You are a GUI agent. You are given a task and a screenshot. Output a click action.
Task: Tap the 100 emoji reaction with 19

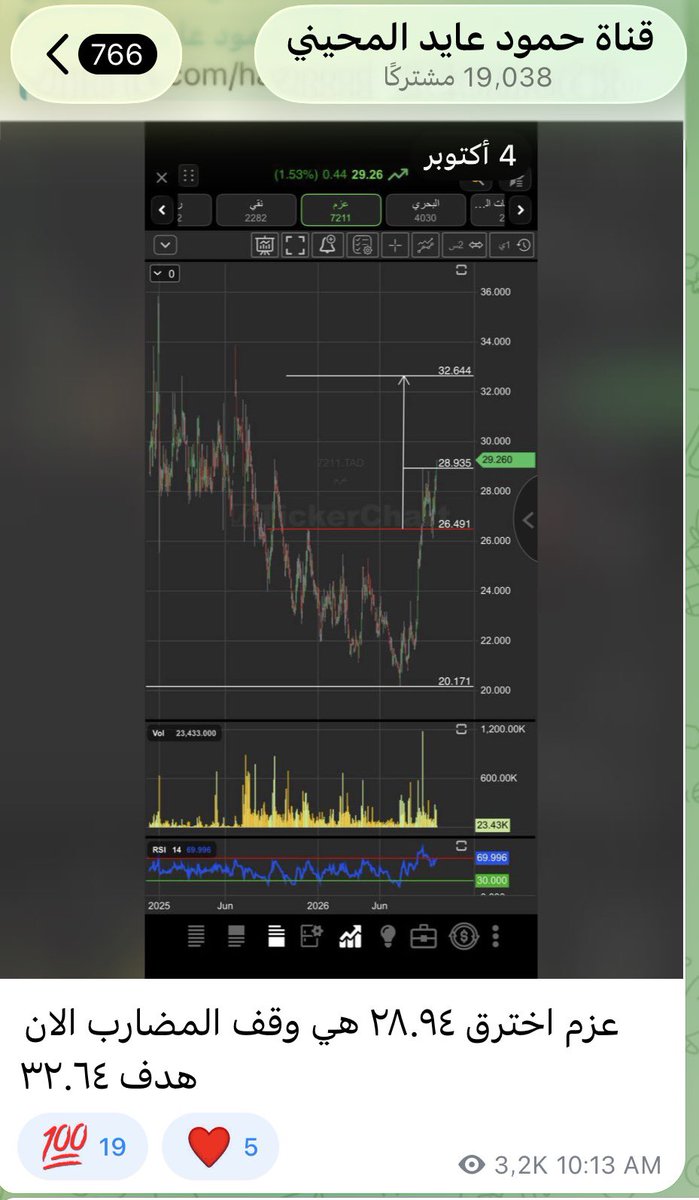click(83, 1146)
